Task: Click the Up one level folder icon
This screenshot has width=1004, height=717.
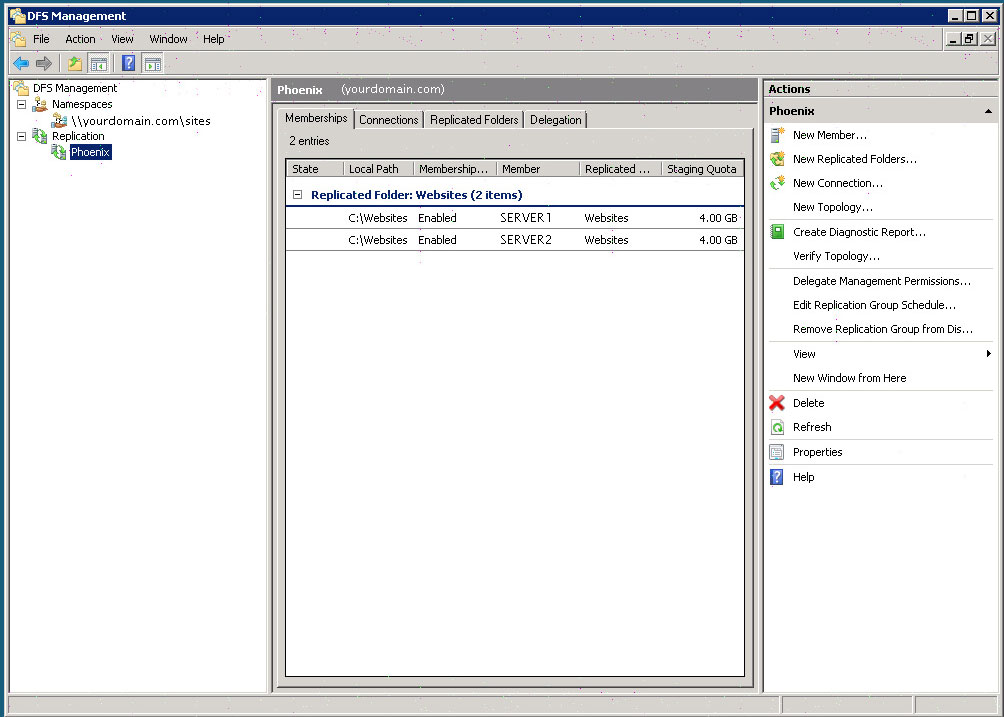Action: pyautogui.click(x=75, y=63)
